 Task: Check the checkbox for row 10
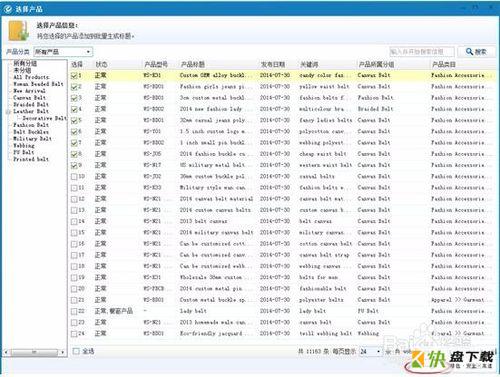pyautogui.click(x=74, y=177)
